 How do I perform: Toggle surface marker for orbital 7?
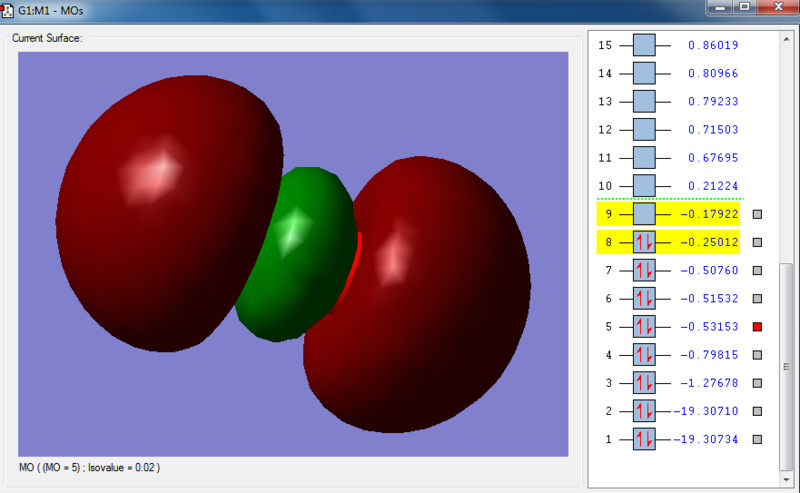pos(758,270)
